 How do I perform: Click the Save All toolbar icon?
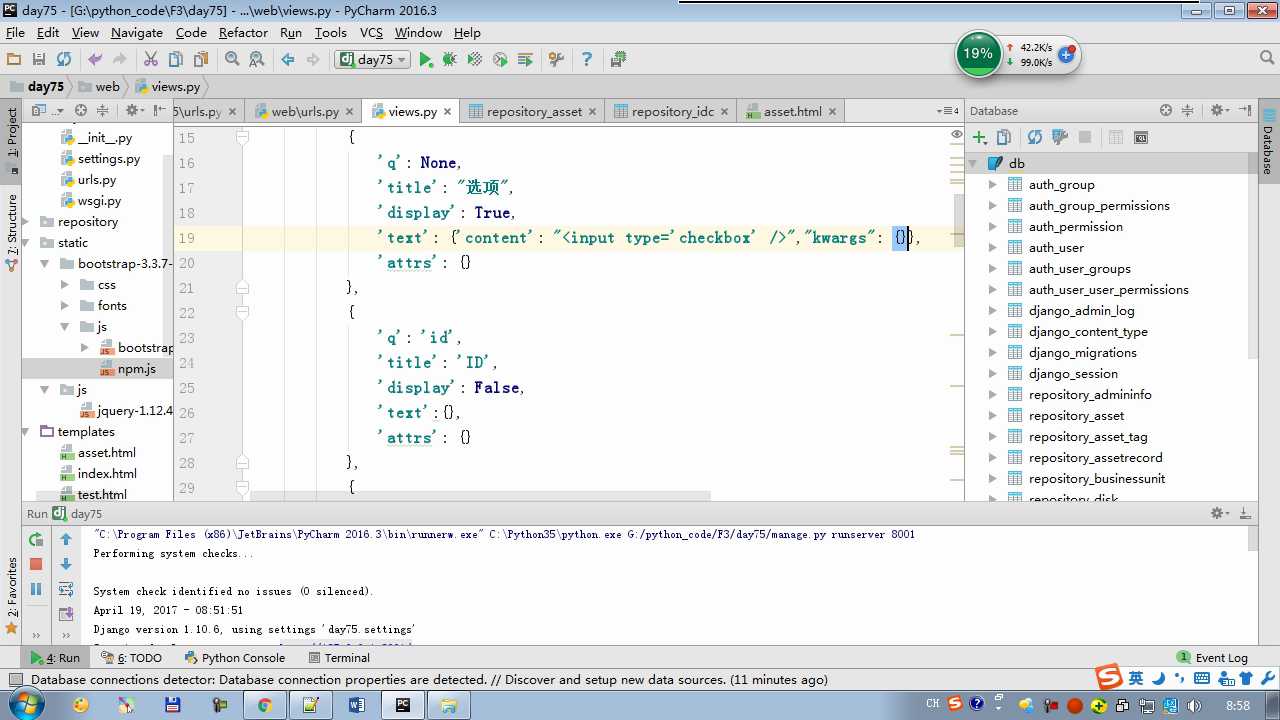pos(39,60)
